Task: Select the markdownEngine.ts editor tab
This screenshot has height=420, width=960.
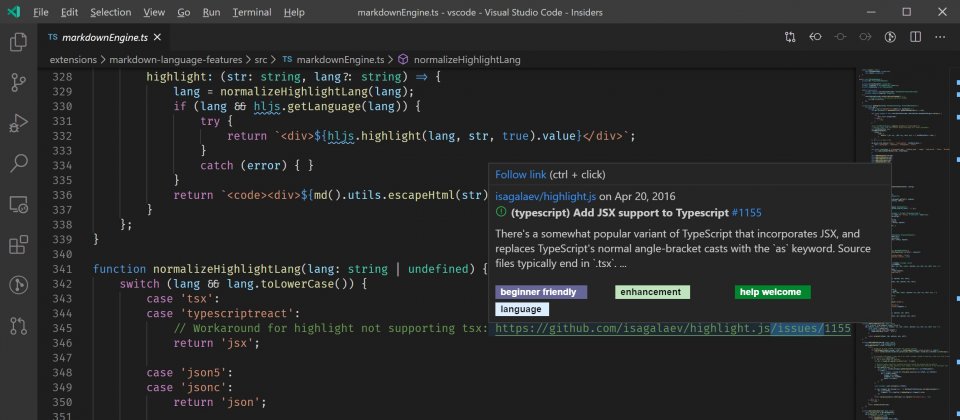Action: click(x=105, y=37)
